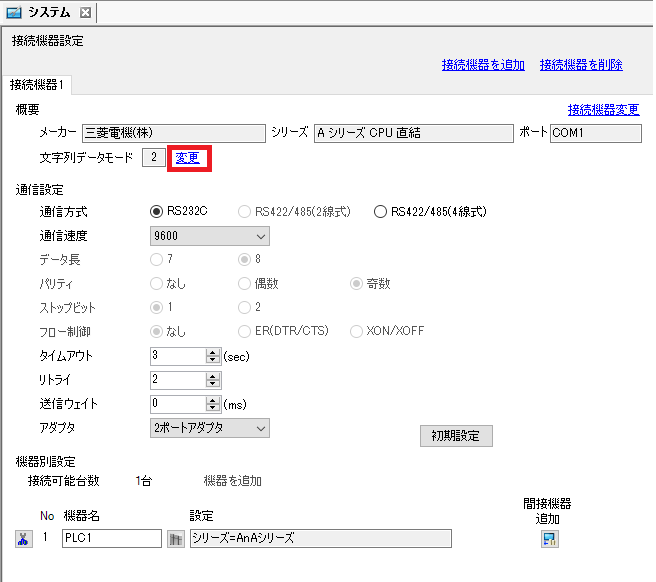The height and width of the screenshot is (582, 656).
Task: Click the リトライ input field
Action: click(x=178, y=380)
